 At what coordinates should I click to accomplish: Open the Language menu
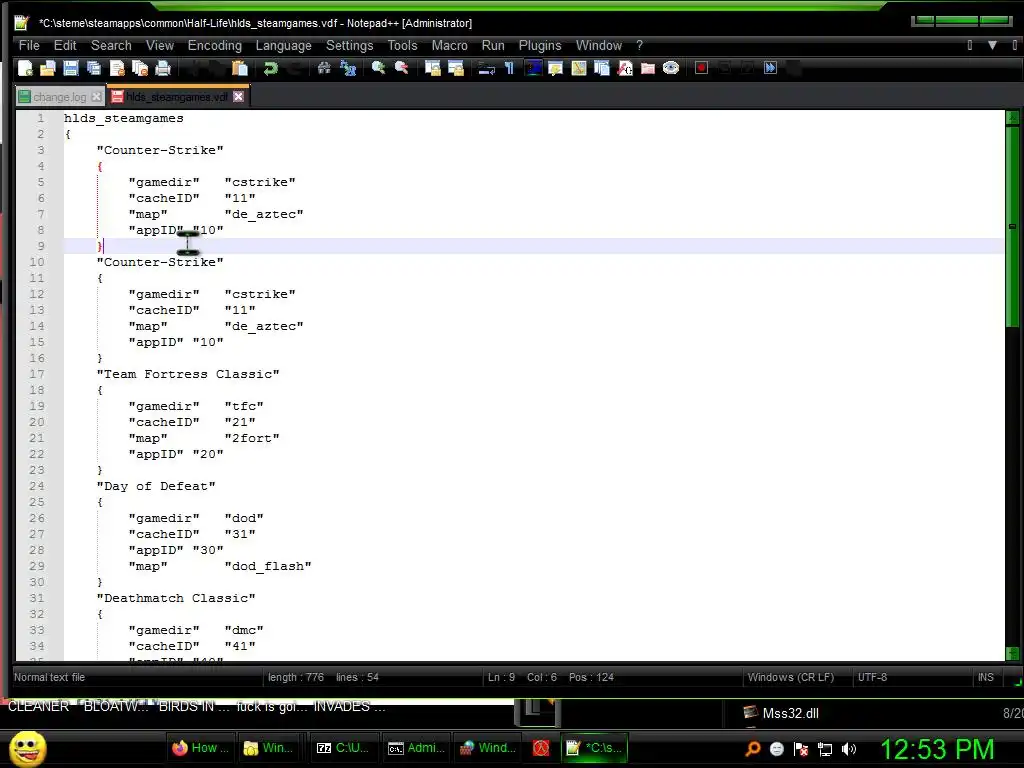(x=283, y=45)
